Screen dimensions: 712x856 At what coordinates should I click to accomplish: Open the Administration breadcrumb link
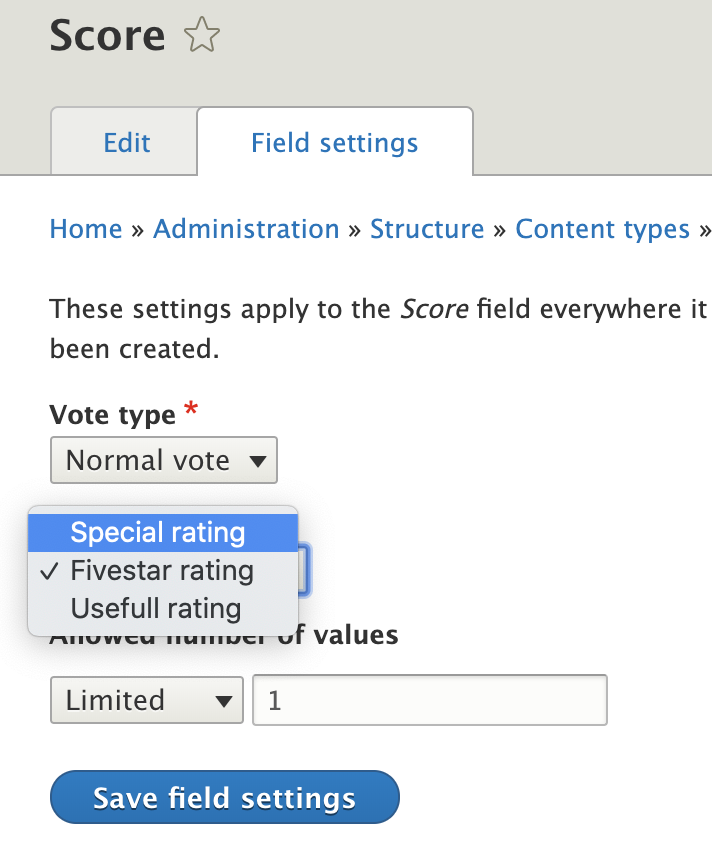tap(246, 229)
